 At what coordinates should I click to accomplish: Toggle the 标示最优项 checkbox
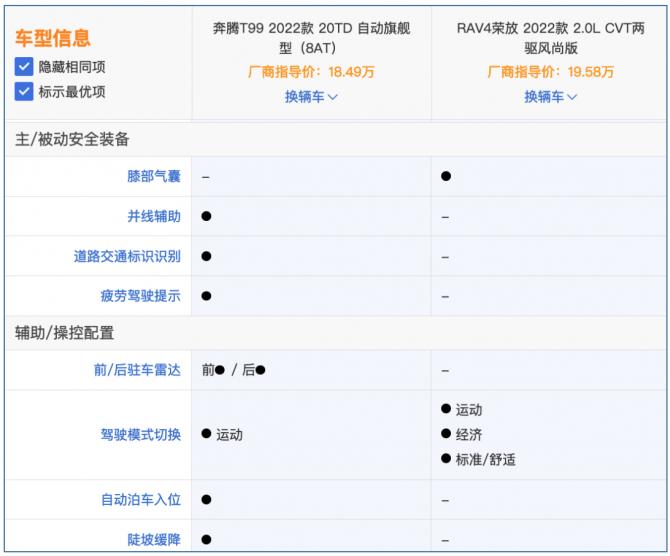coord(24,92)
